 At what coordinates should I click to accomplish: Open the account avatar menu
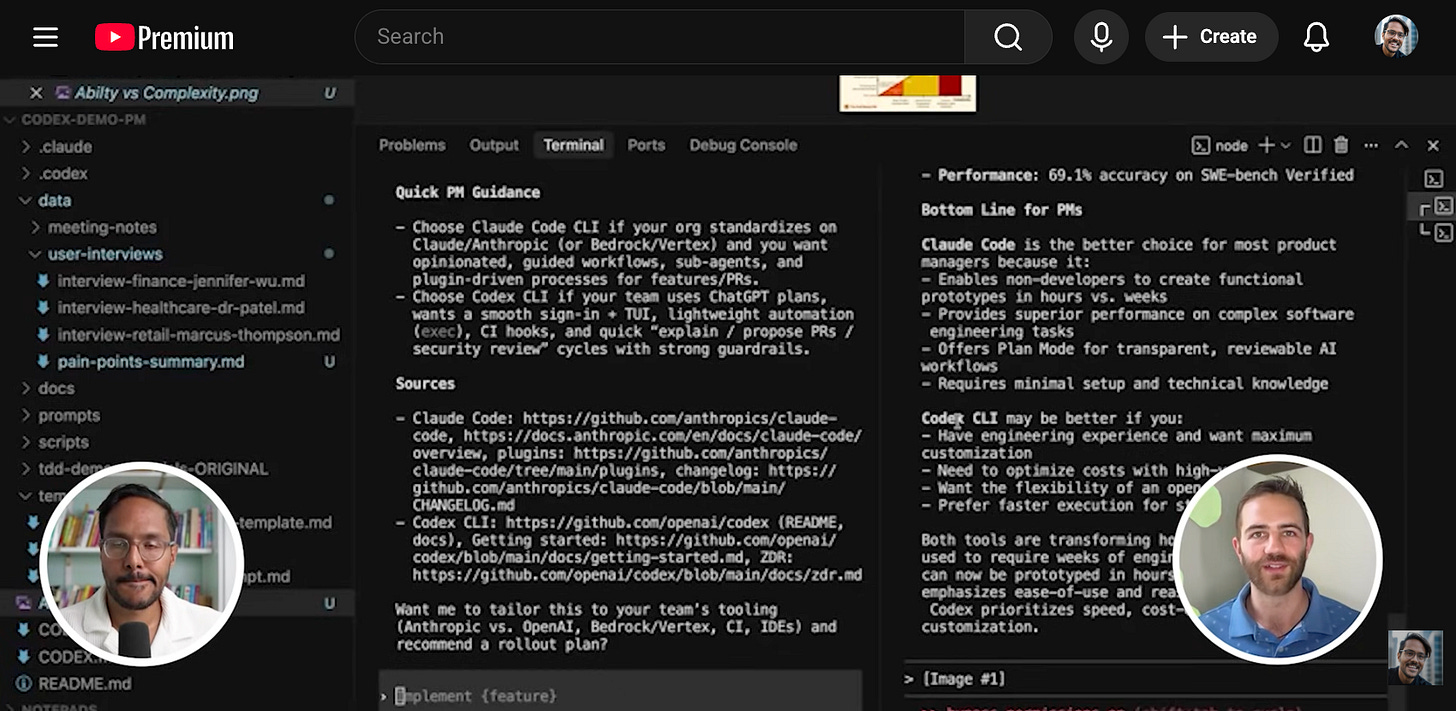[1396, 37]
